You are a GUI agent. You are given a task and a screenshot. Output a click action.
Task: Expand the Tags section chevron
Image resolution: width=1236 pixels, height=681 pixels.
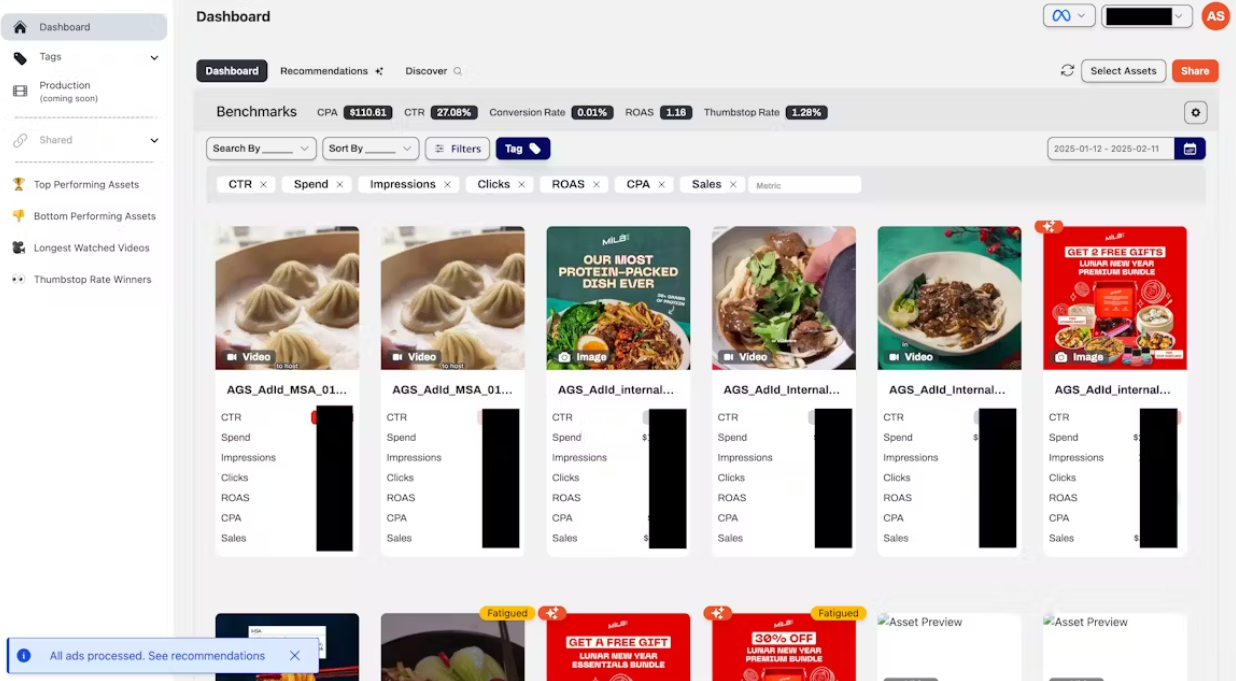point(154,58)
